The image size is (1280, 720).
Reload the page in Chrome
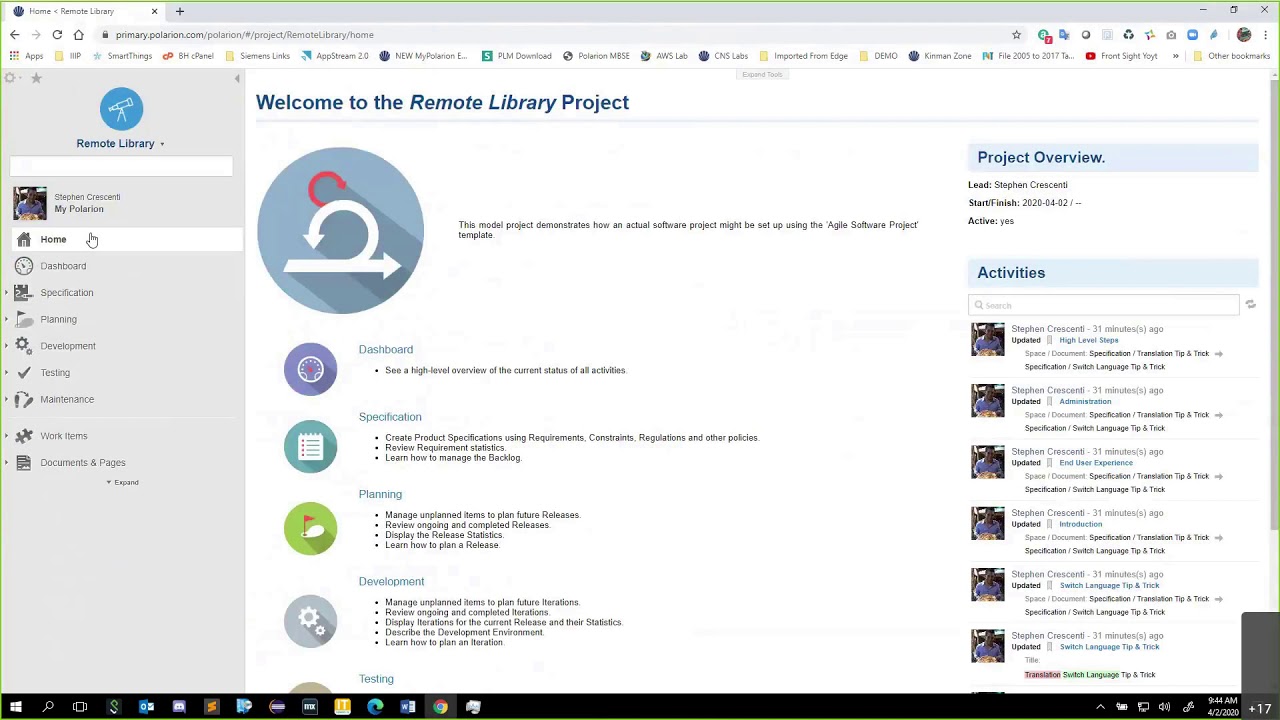[x=57, y=35]
